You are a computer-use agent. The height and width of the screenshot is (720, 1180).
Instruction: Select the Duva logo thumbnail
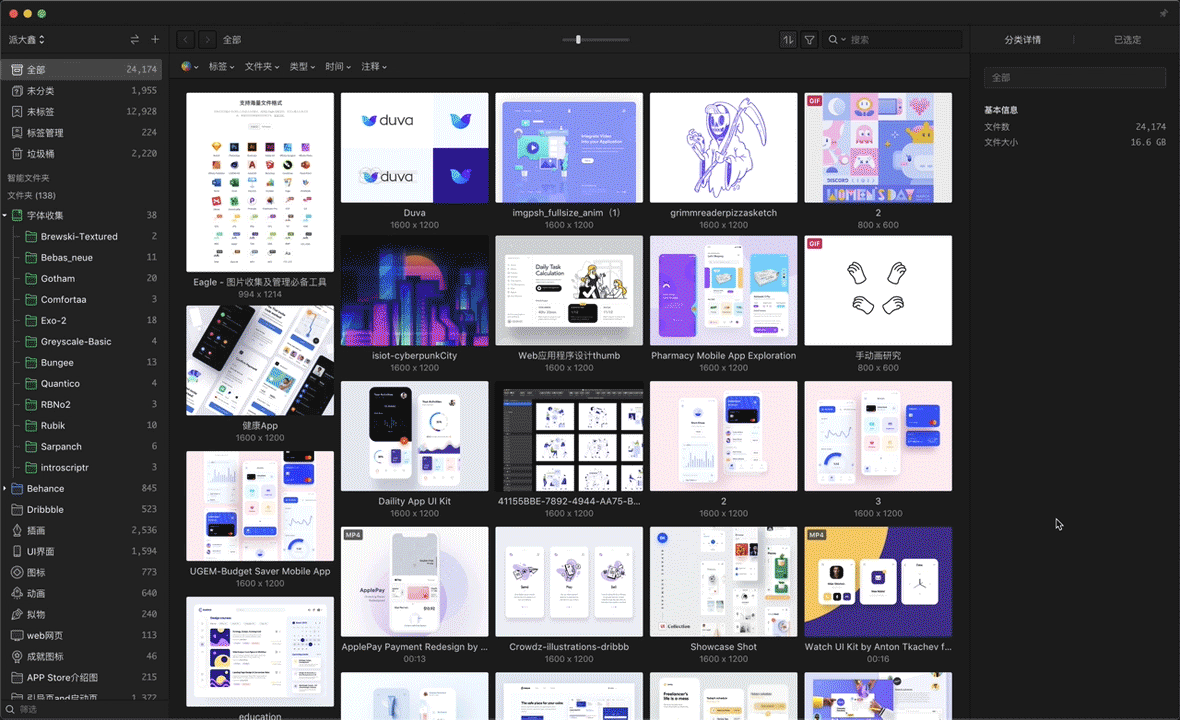coord(415,147)
